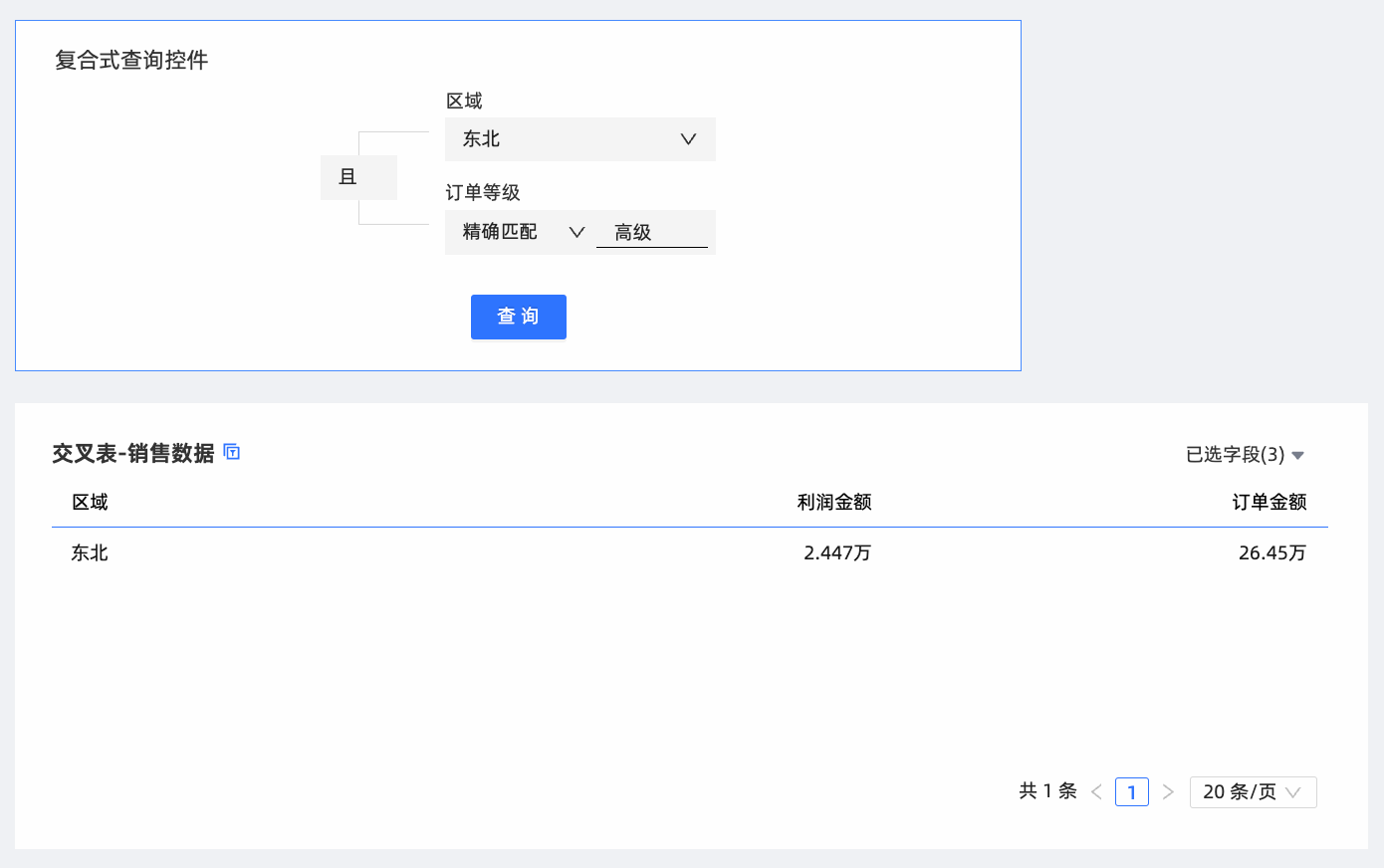Image resolution: width=1384 pixels, height=868 pixels.
Task: Expand the 精确匹配 match type dropdown
Action: point(522,232)
